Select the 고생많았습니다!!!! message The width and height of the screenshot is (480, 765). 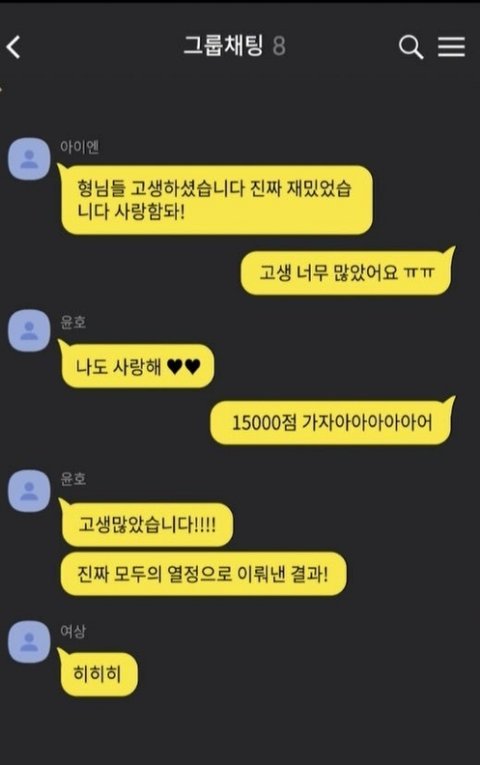[145, 525]
